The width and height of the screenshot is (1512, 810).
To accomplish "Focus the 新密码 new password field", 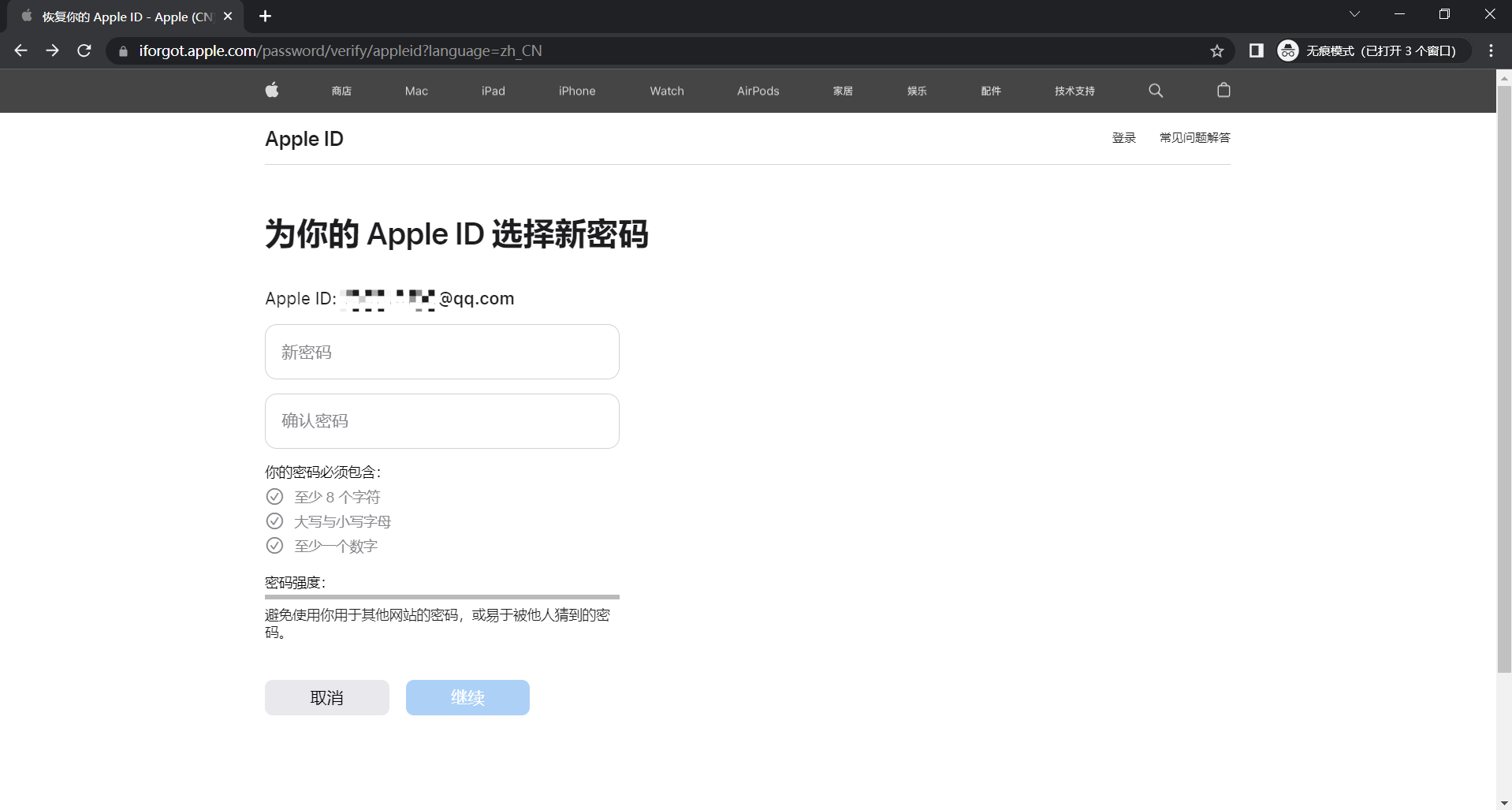I will (x=441, y=352).
